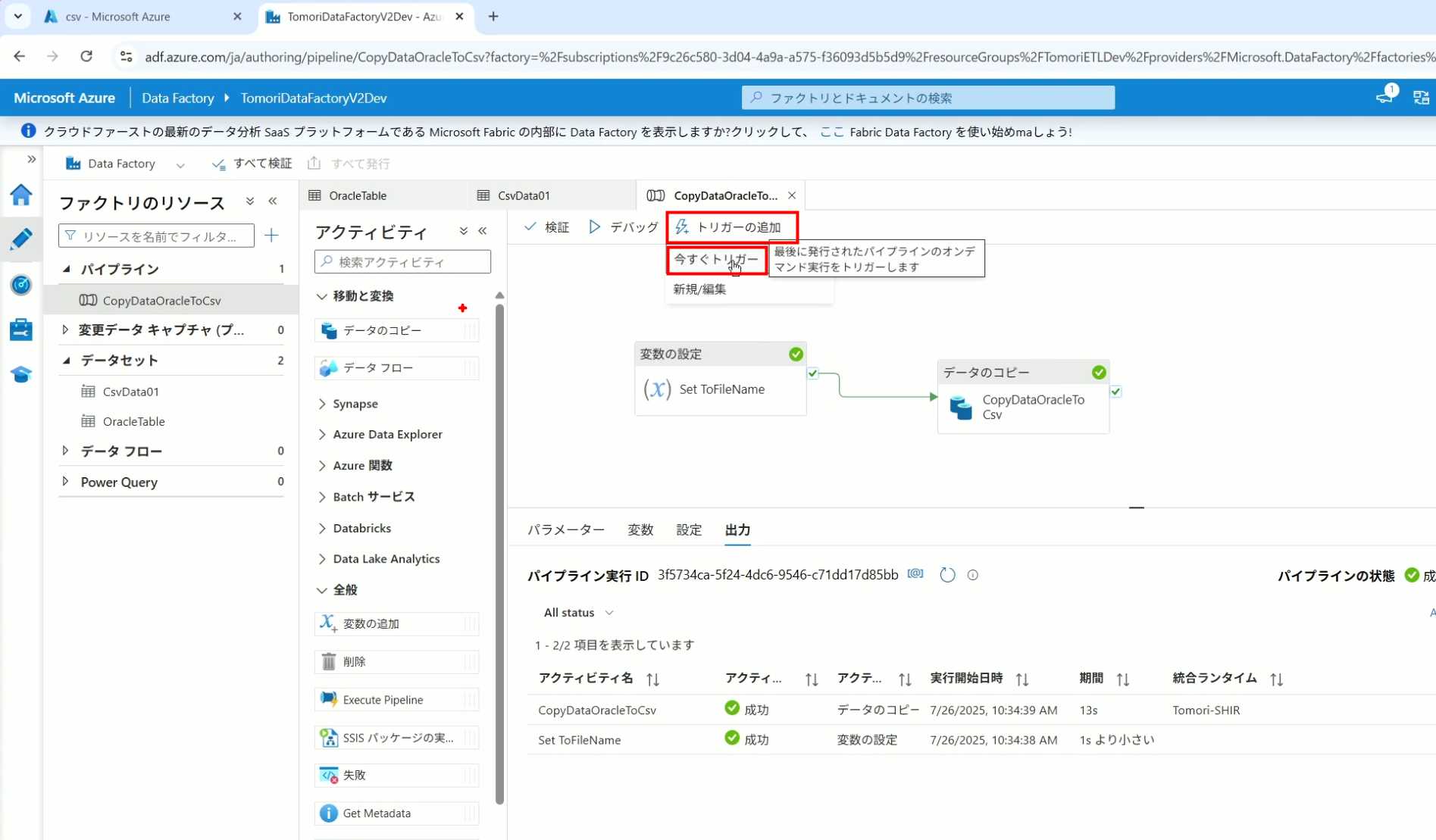Switch to the Parameters tab
Viewport: 1436px width, 840px height.
[x=565, y=530]
